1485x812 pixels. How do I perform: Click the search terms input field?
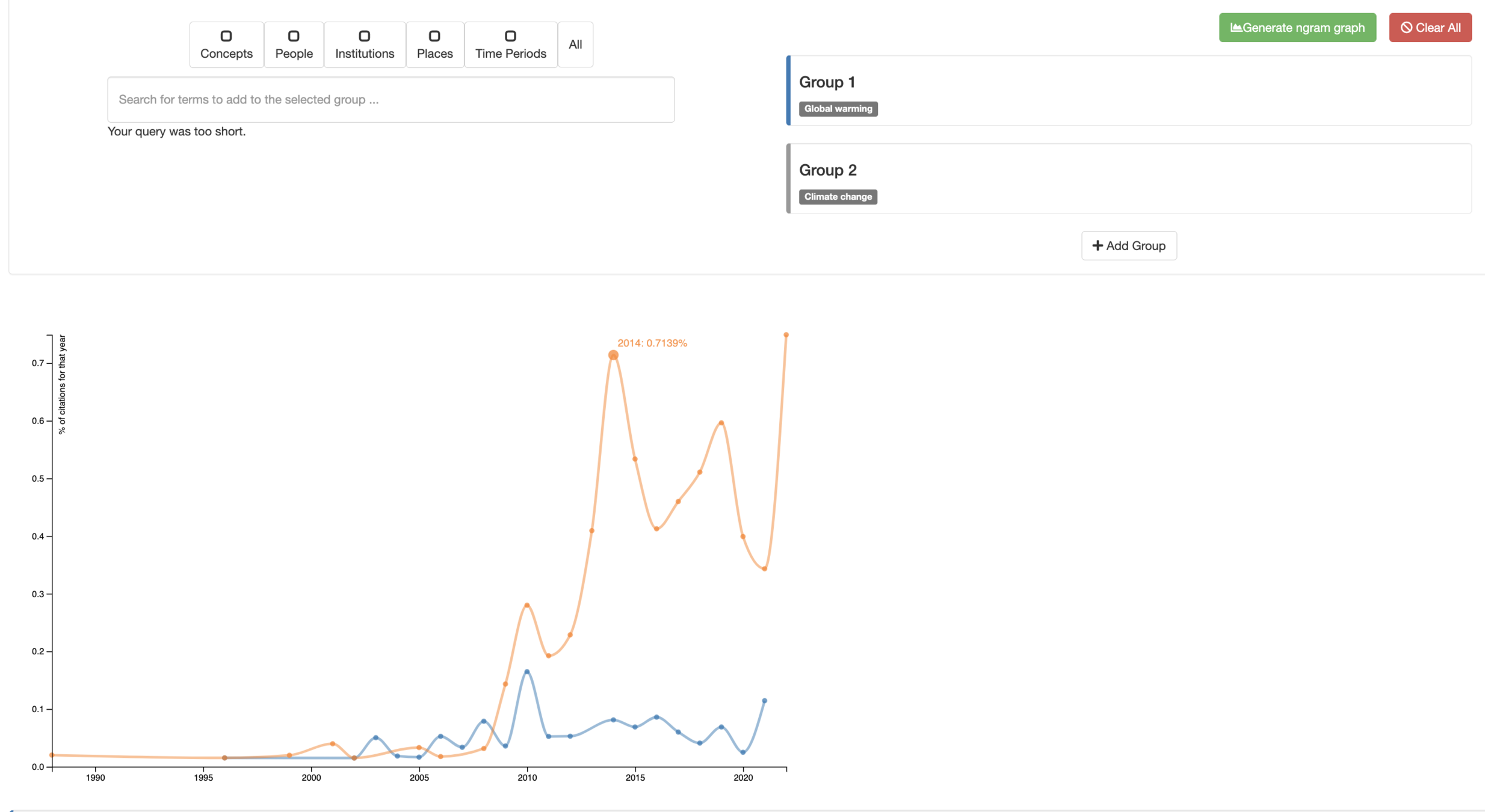click(391, 100)
